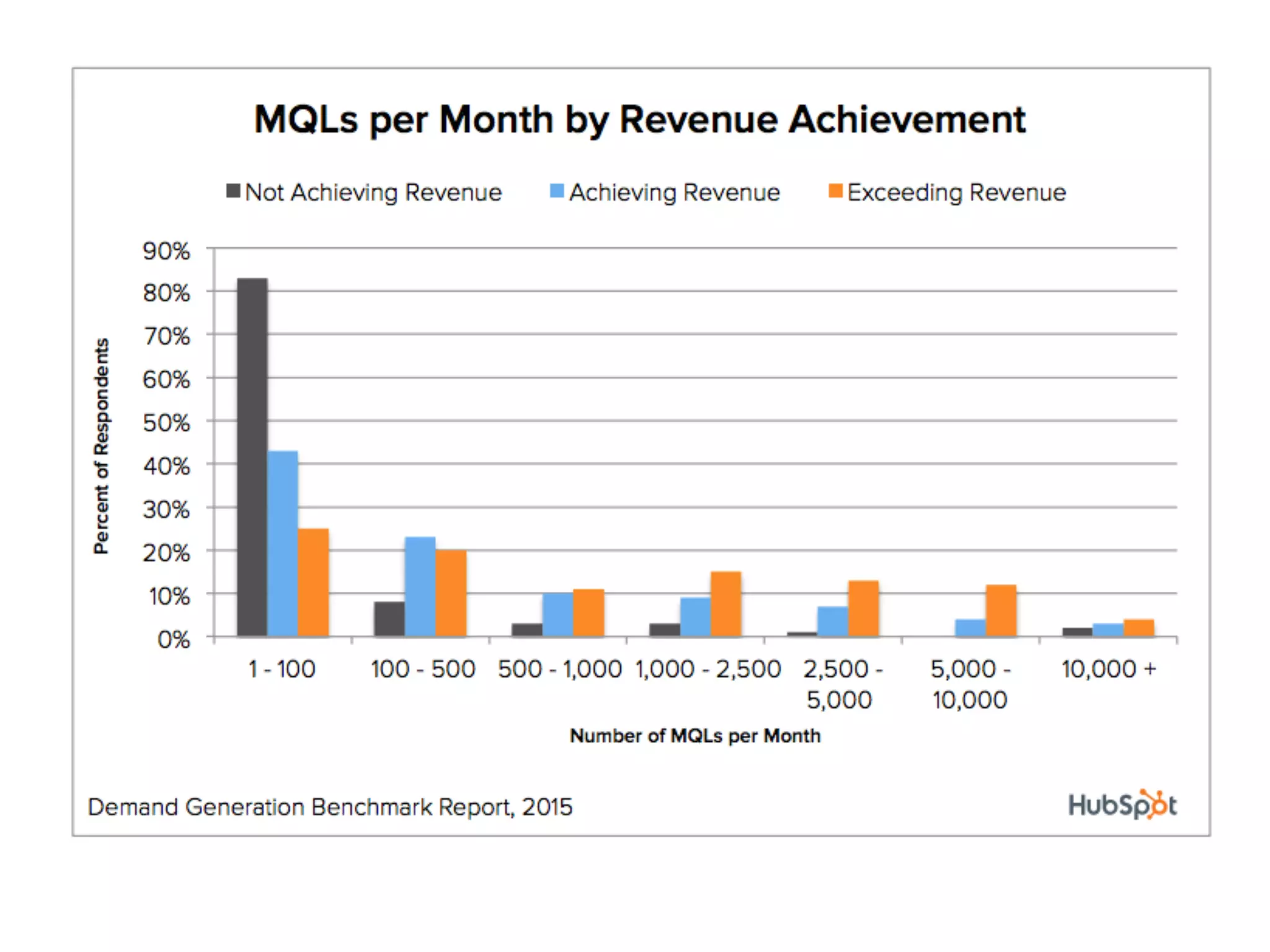Image resolution: width=1270 pixels, height=952 pixels.
Task: Click the Number of MQLs per Month axis title
Action: point(695,736)
